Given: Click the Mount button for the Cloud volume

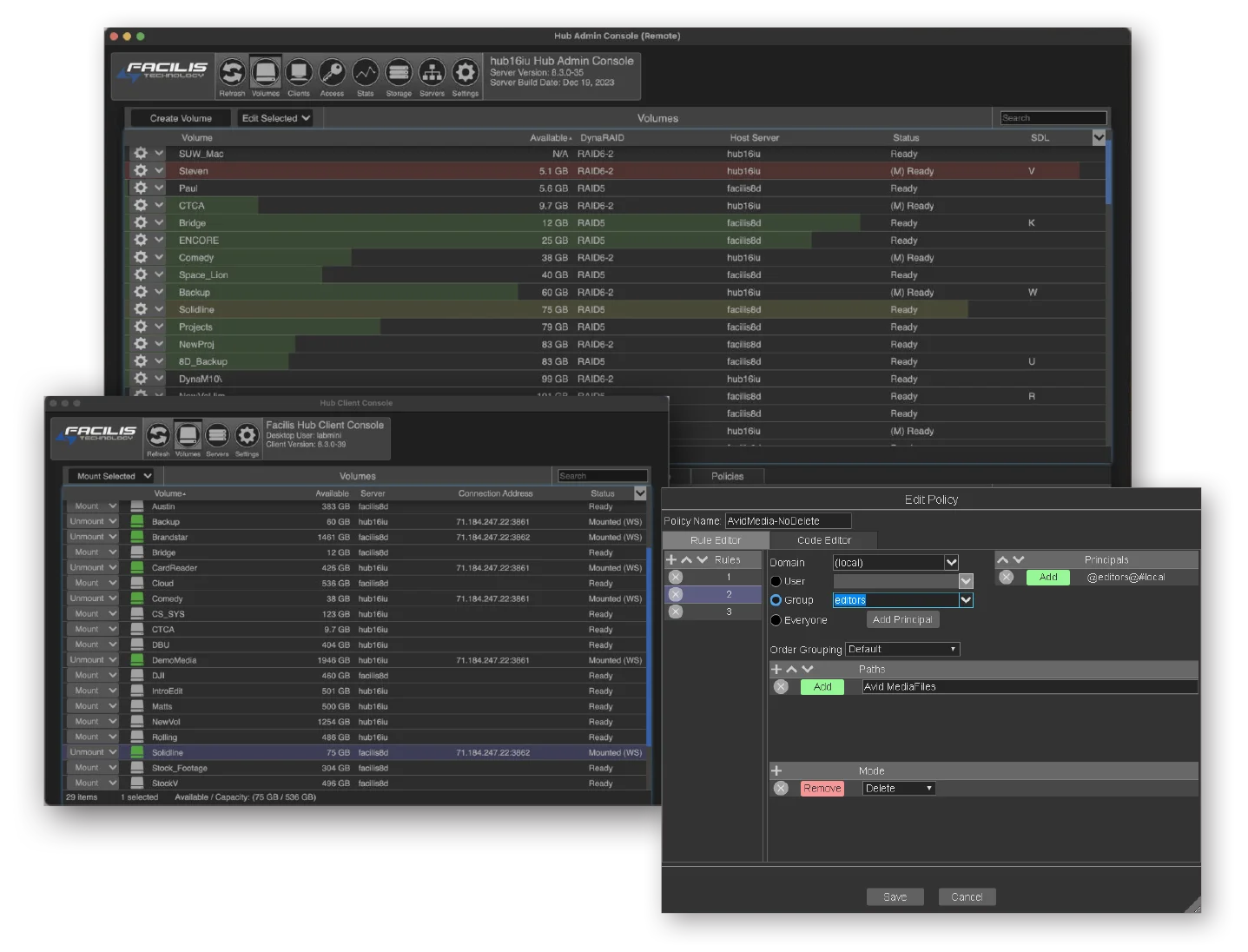Looking at the screenshot, I should [x=87, y=583].
